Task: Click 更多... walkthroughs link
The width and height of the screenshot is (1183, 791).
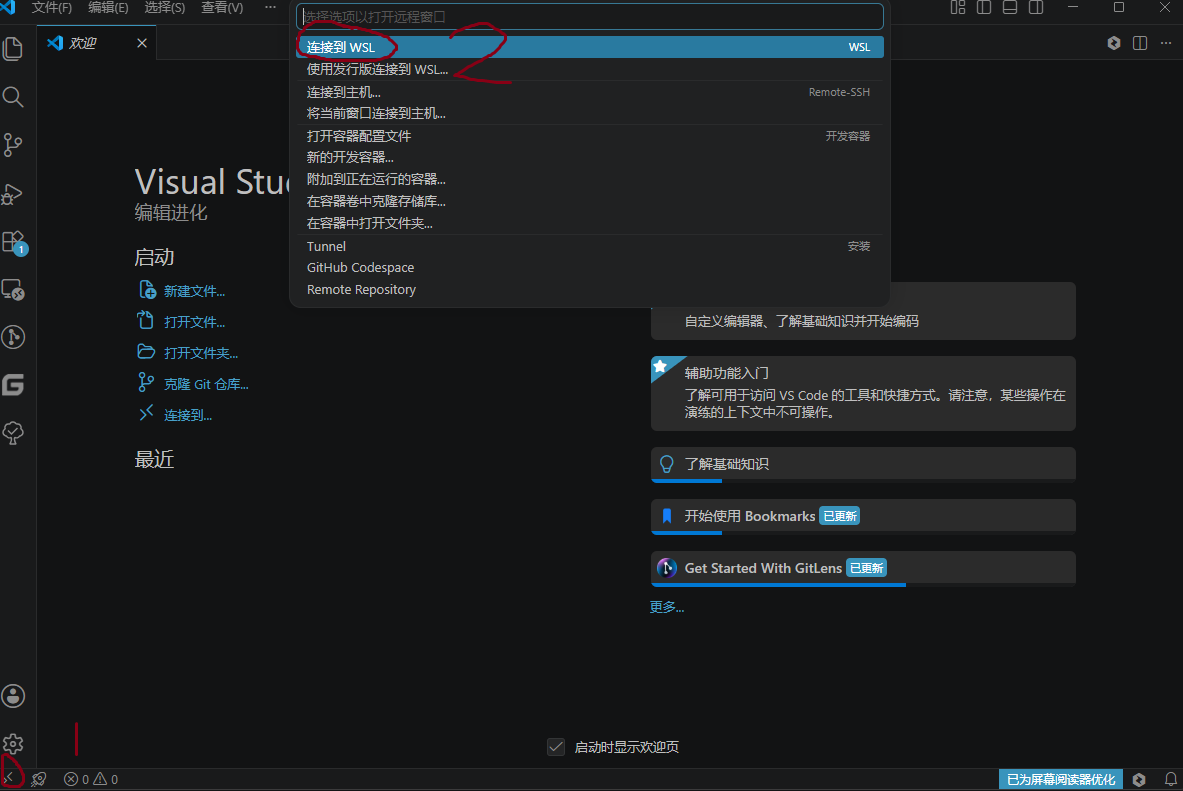Action: (x=667, y=607)
